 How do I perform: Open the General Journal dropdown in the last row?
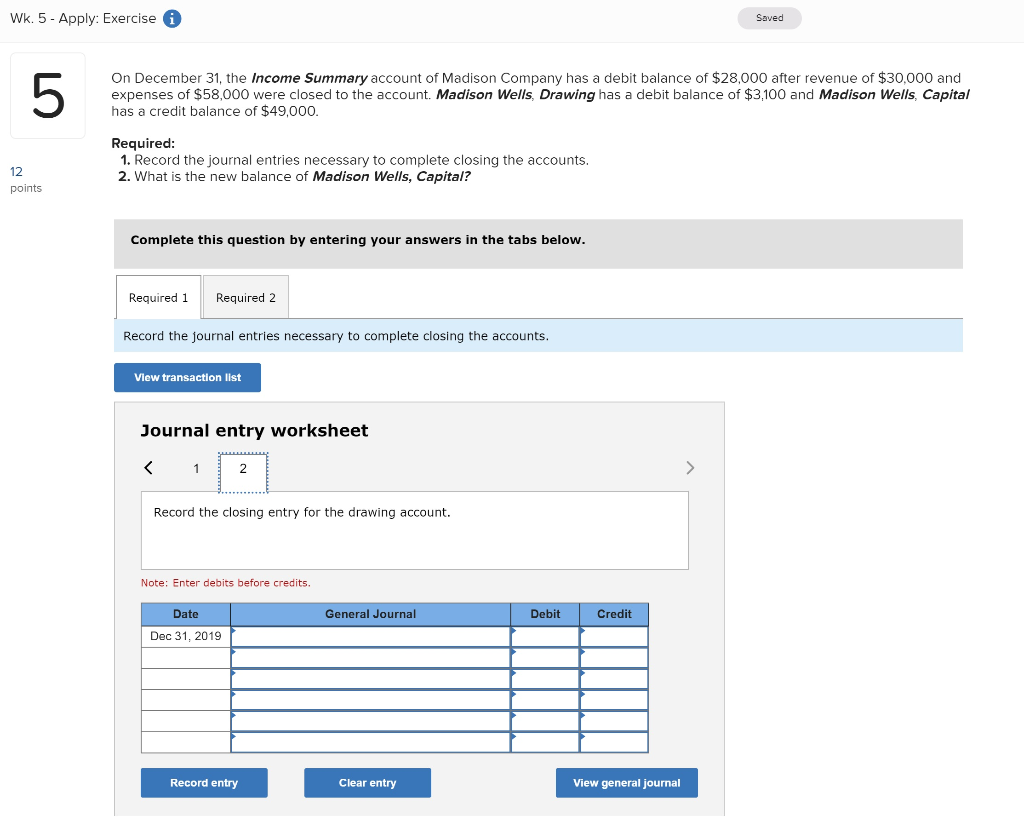pyautogui.click(x=232, y=737)
